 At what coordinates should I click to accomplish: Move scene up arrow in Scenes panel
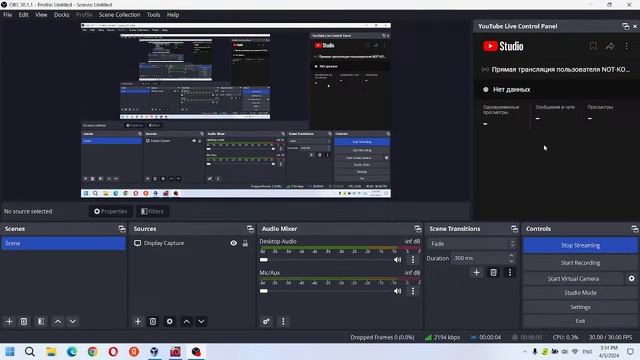pyautogui.click(x=58, y=321)
